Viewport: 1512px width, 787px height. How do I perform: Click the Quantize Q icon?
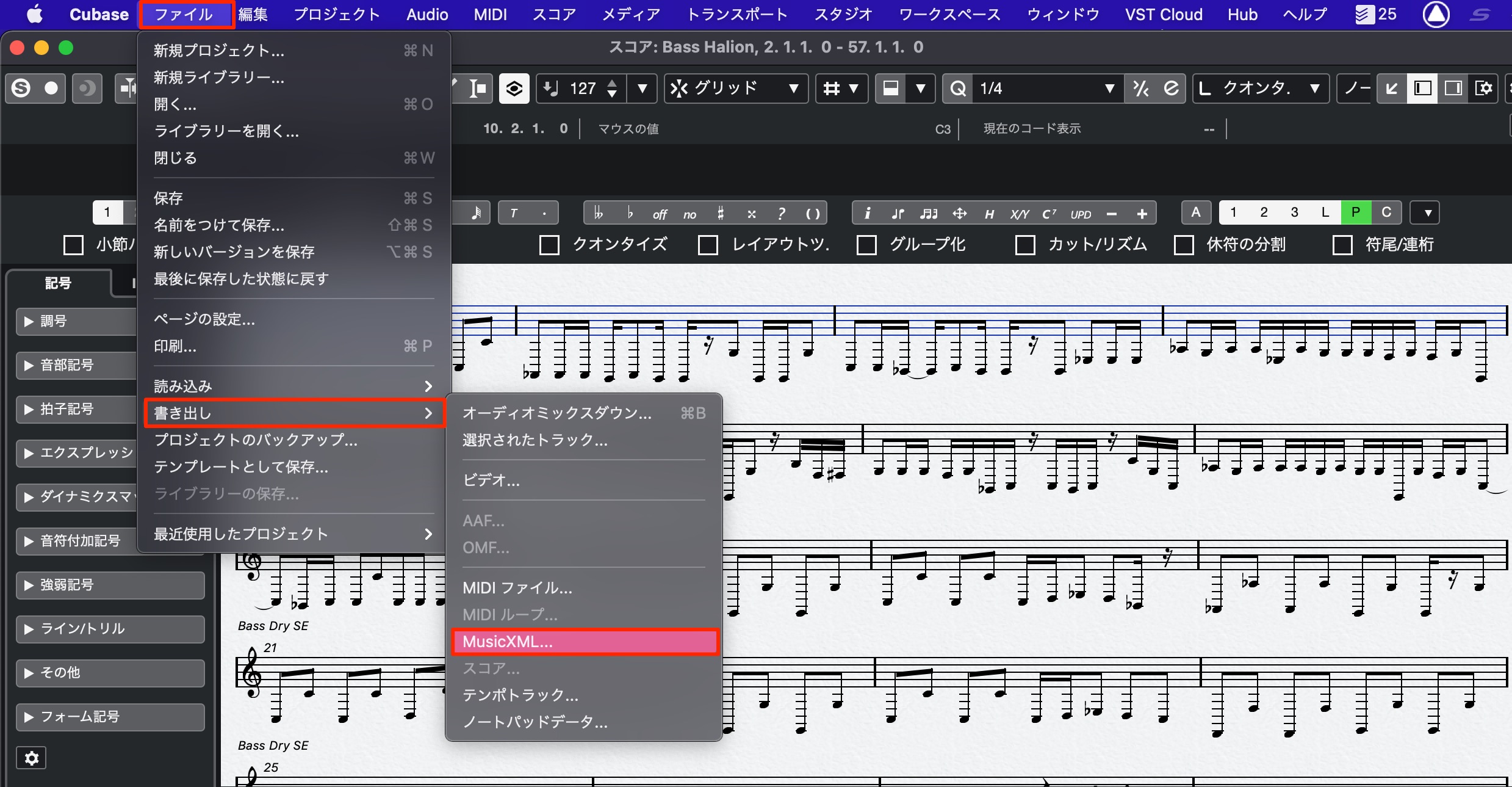(x=958, y=89)
